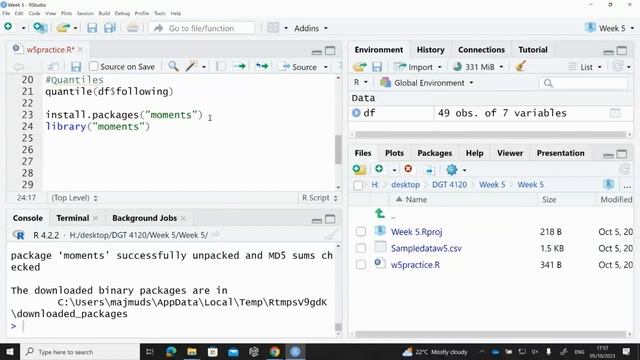Open the Addins dropdown

click(x=311, y=28)
